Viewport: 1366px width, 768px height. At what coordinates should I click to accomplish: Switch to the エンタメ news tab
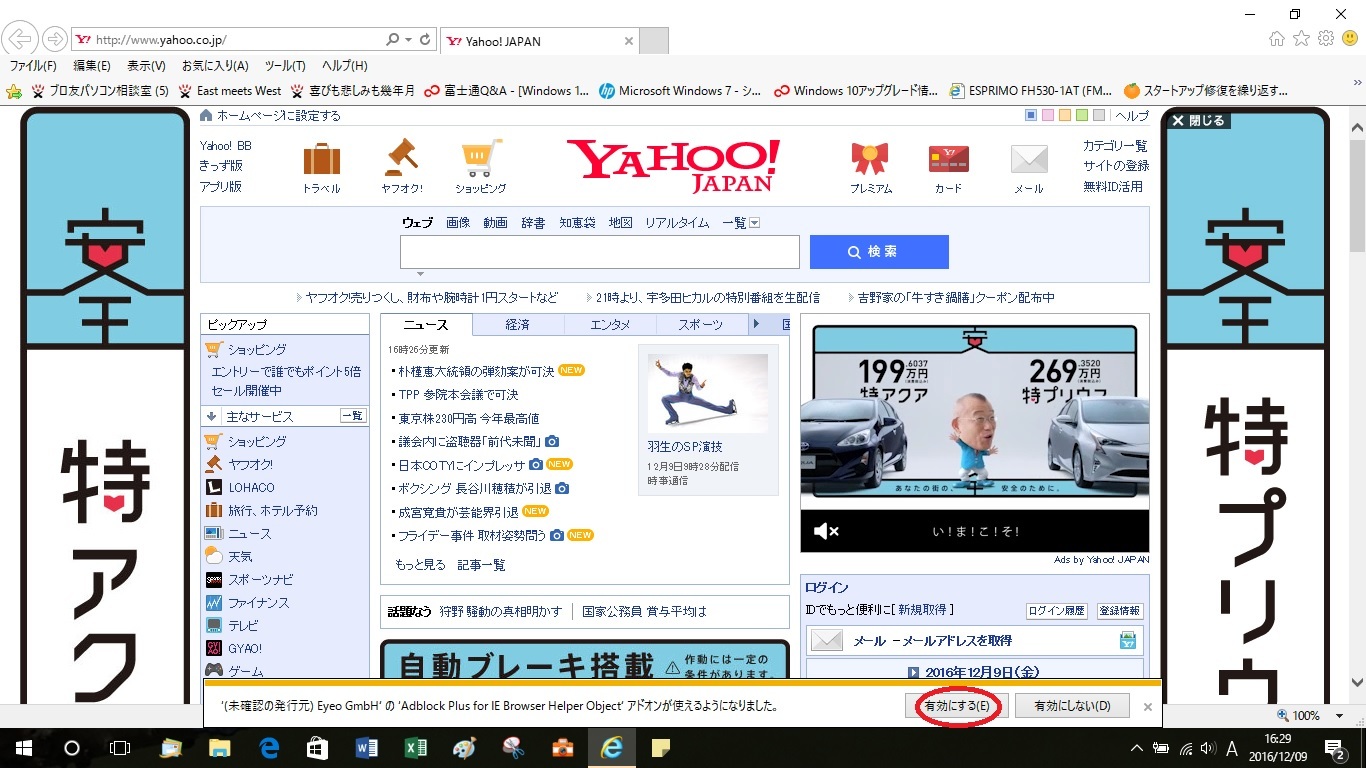point(610,324)
